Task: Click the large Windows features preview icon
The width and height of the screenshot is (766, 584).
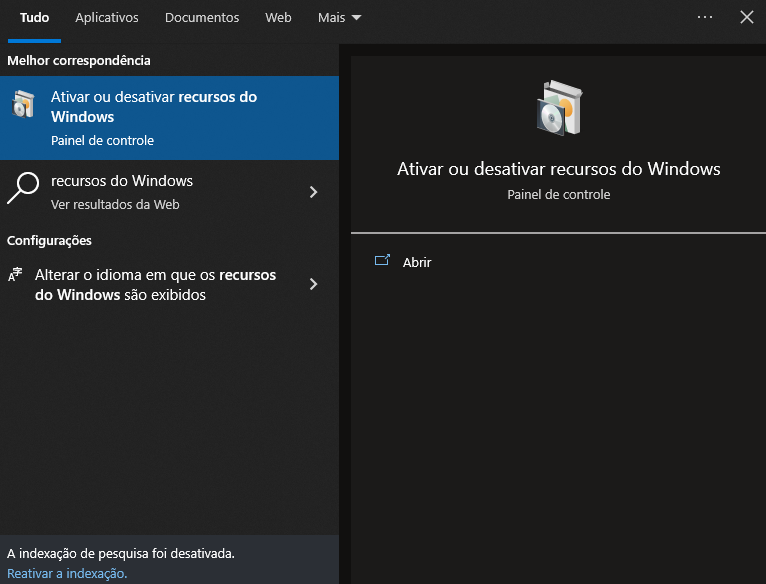Action: tap(559, 108)
